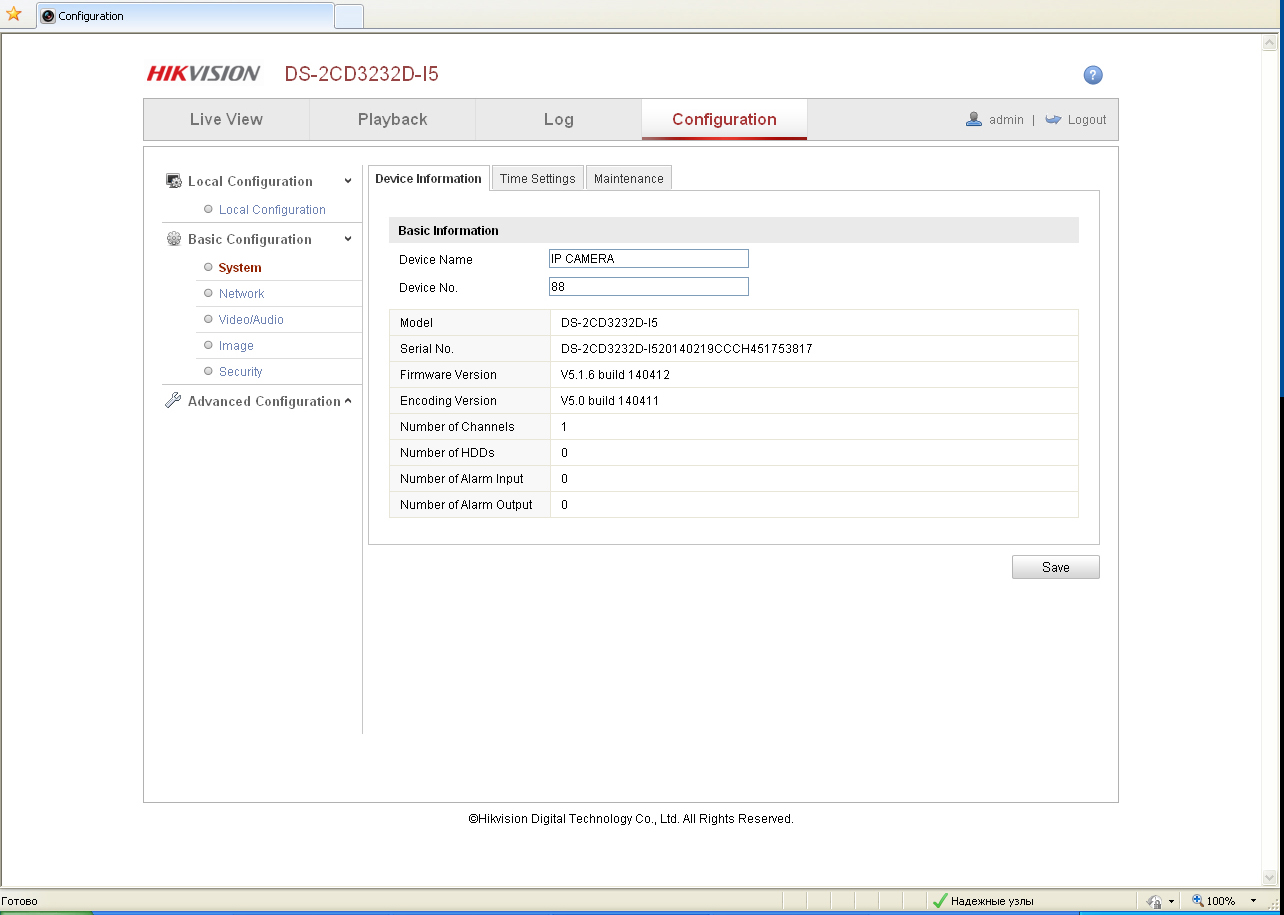Open the Security settings link
Image resolution: width=1284 pixels, height=915 pixels.
(240, 372)
